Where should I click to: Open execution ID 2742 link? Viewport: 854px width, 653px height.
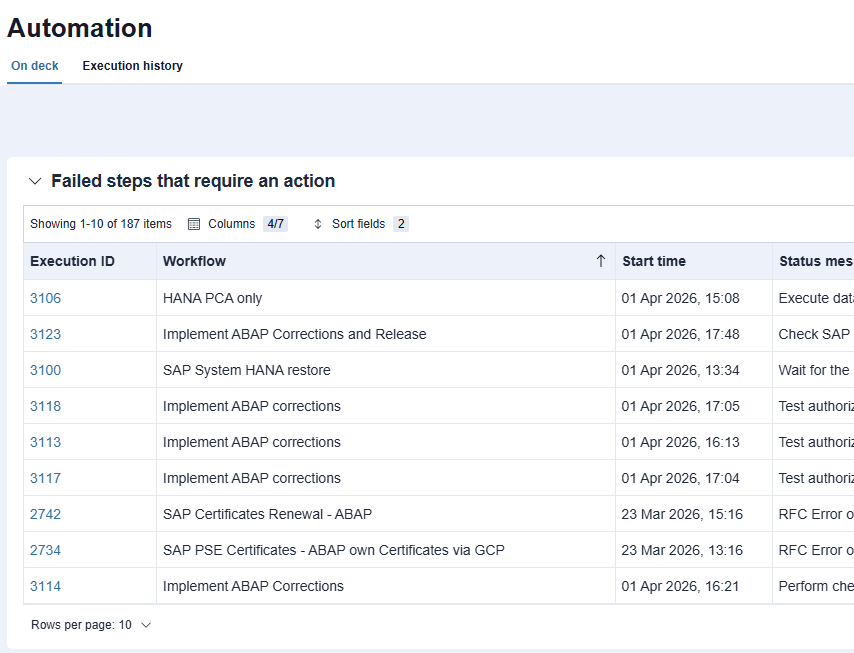coord(45,514)
